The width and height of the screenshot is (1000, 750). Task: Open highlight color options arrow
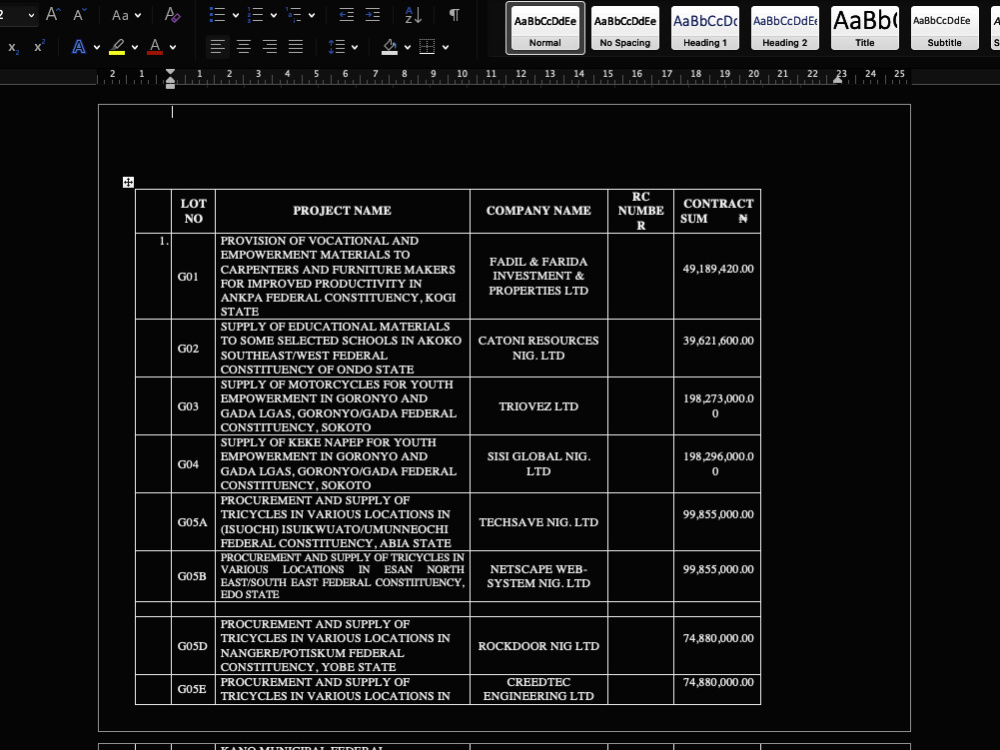(135, 47)
